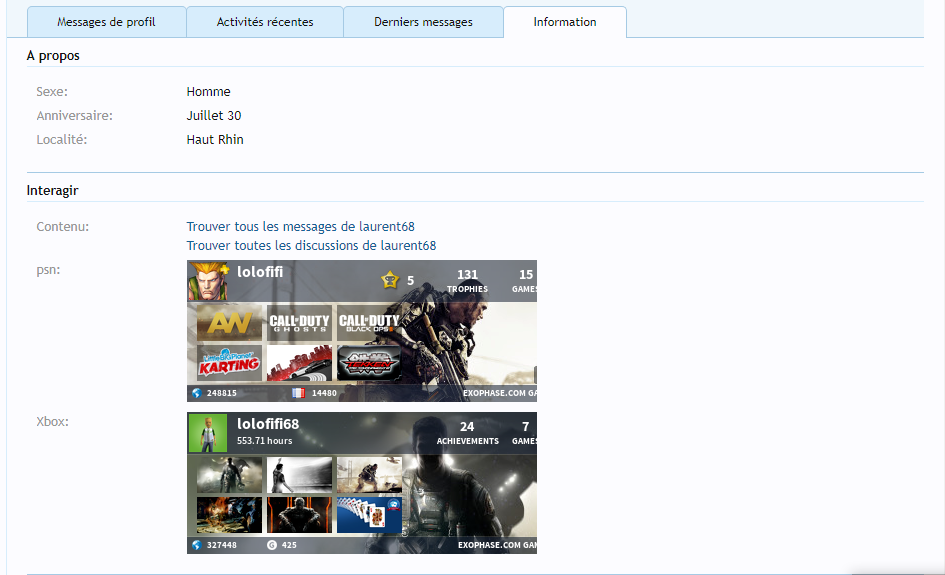Screen dimensions: 945x575
Task: Click the solitaire playing cards thumbnail
Action: point(369,515)
